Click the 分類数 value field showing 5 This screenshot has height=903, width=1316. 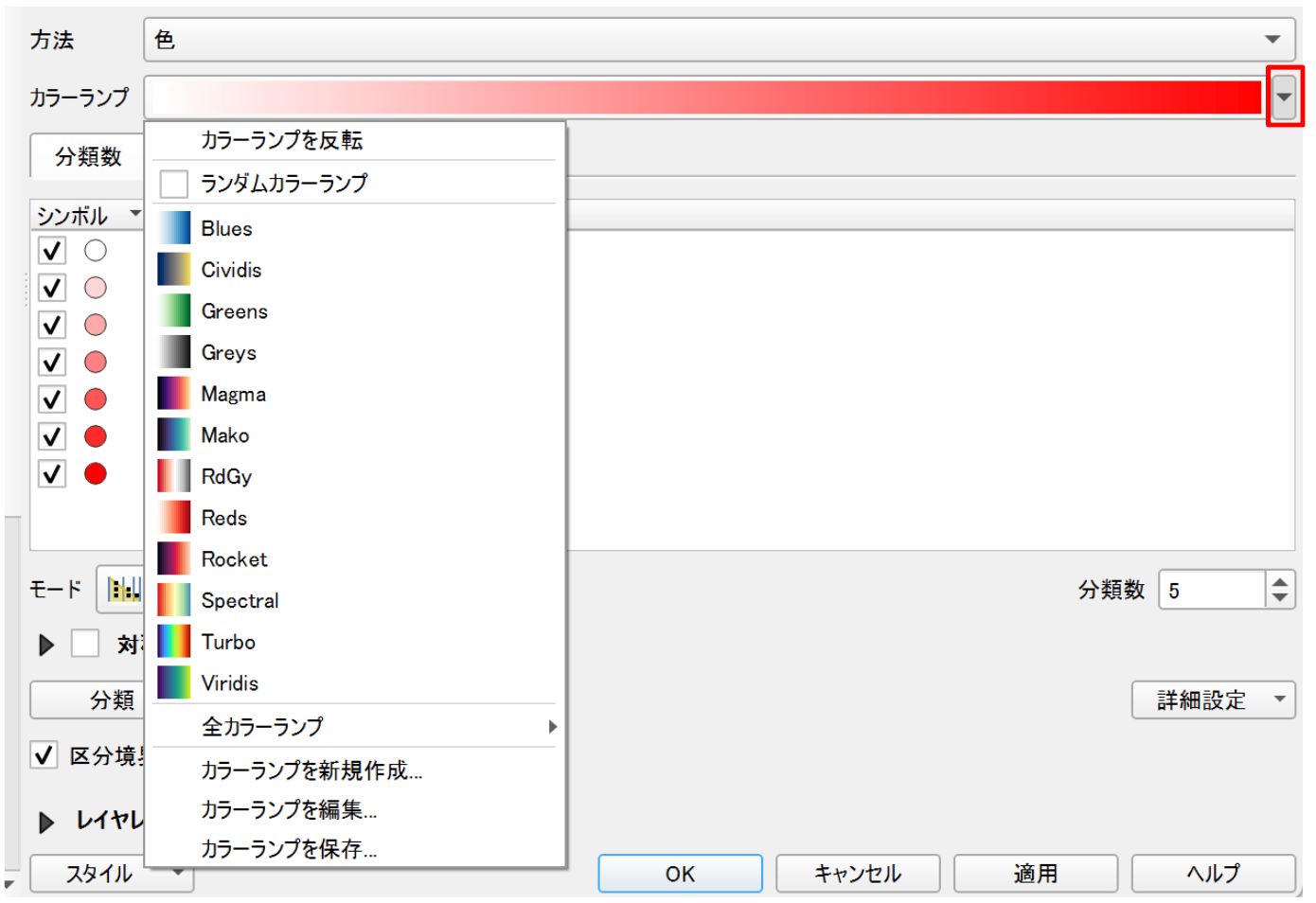coord(1212,591)
